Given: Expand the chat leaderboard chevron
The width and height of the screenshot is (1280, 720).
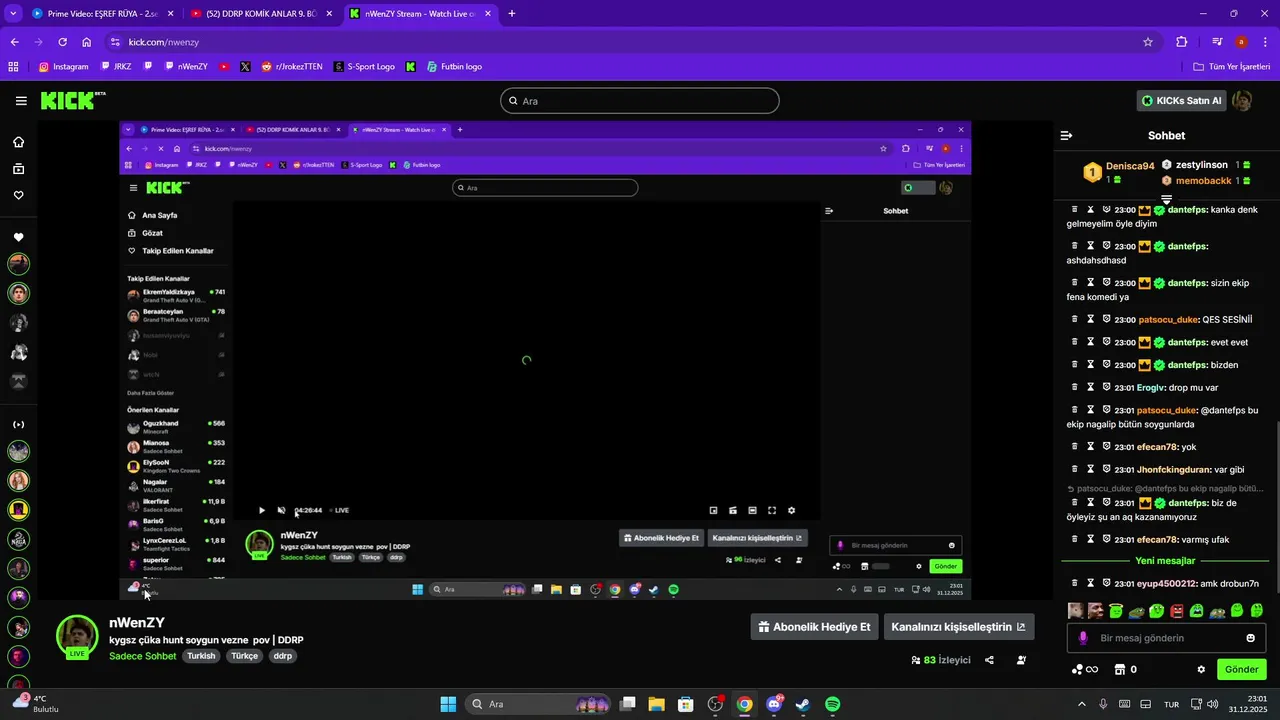Looking at the screenshot, I should tap(1166, 199).
